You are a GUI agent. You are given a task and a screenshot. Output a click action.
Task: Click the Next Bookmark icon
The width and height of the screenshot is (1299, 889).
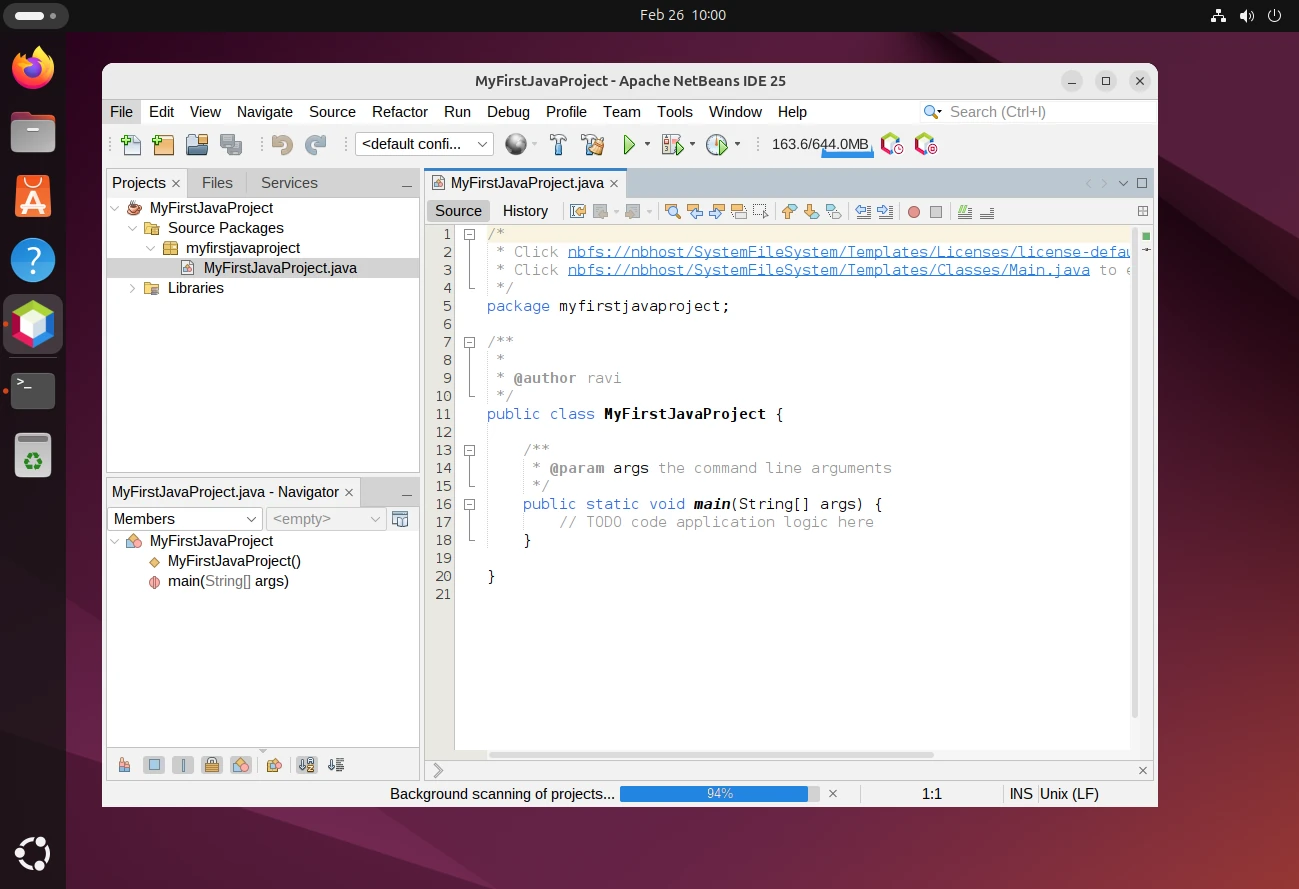coord(811,211)
